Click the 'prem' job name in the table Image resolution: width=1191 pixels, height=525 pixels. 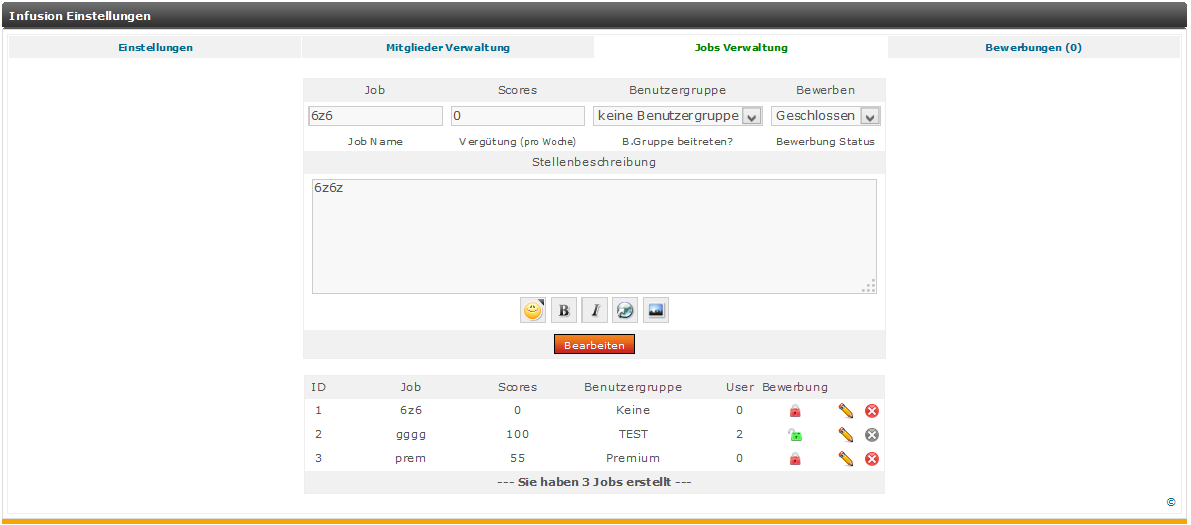(411, 459)
